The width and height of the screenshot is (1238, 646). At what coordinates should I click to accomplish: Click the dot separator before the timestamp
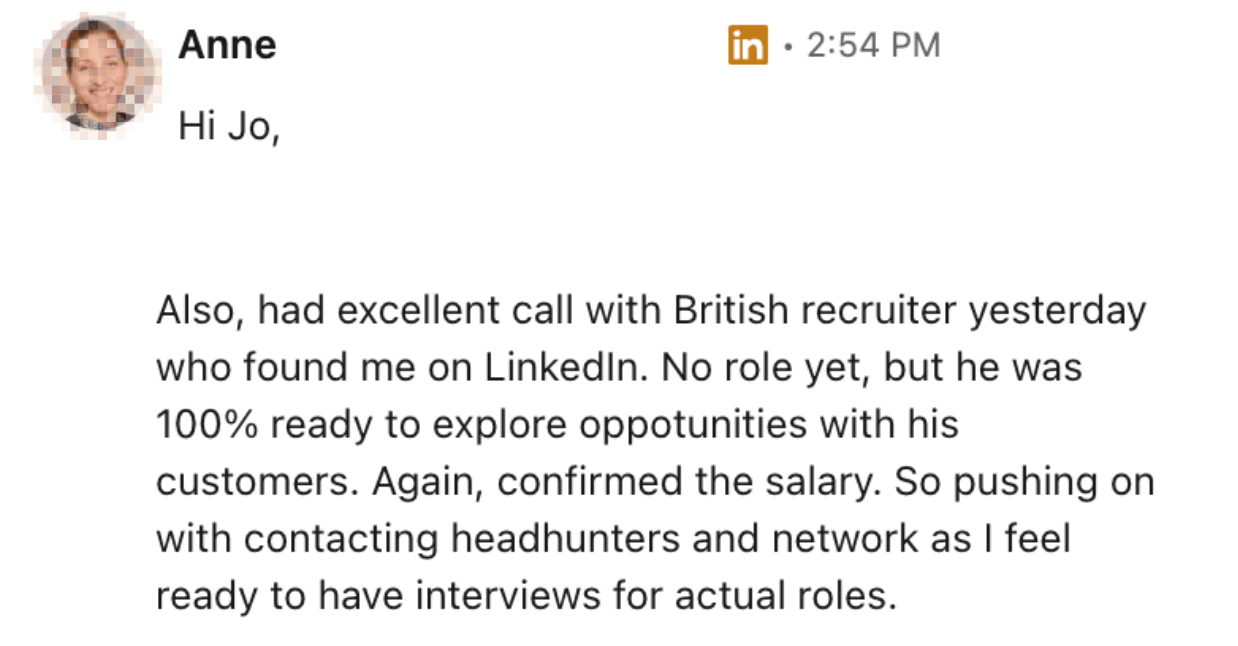787,46
